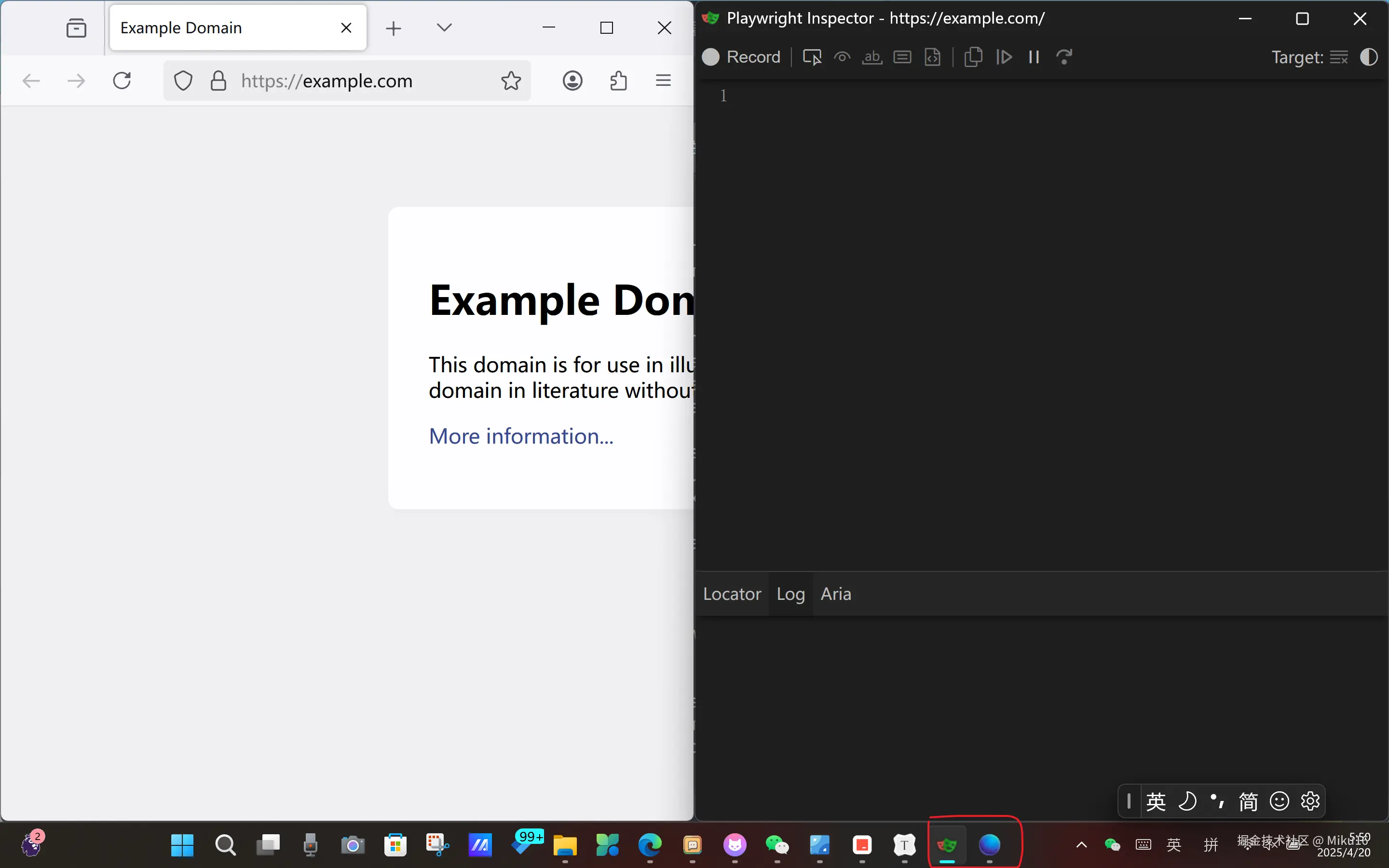Pause script execution in the Inspector
The width and height of the screenshot is (1389, 868).
pos(1035,57)
